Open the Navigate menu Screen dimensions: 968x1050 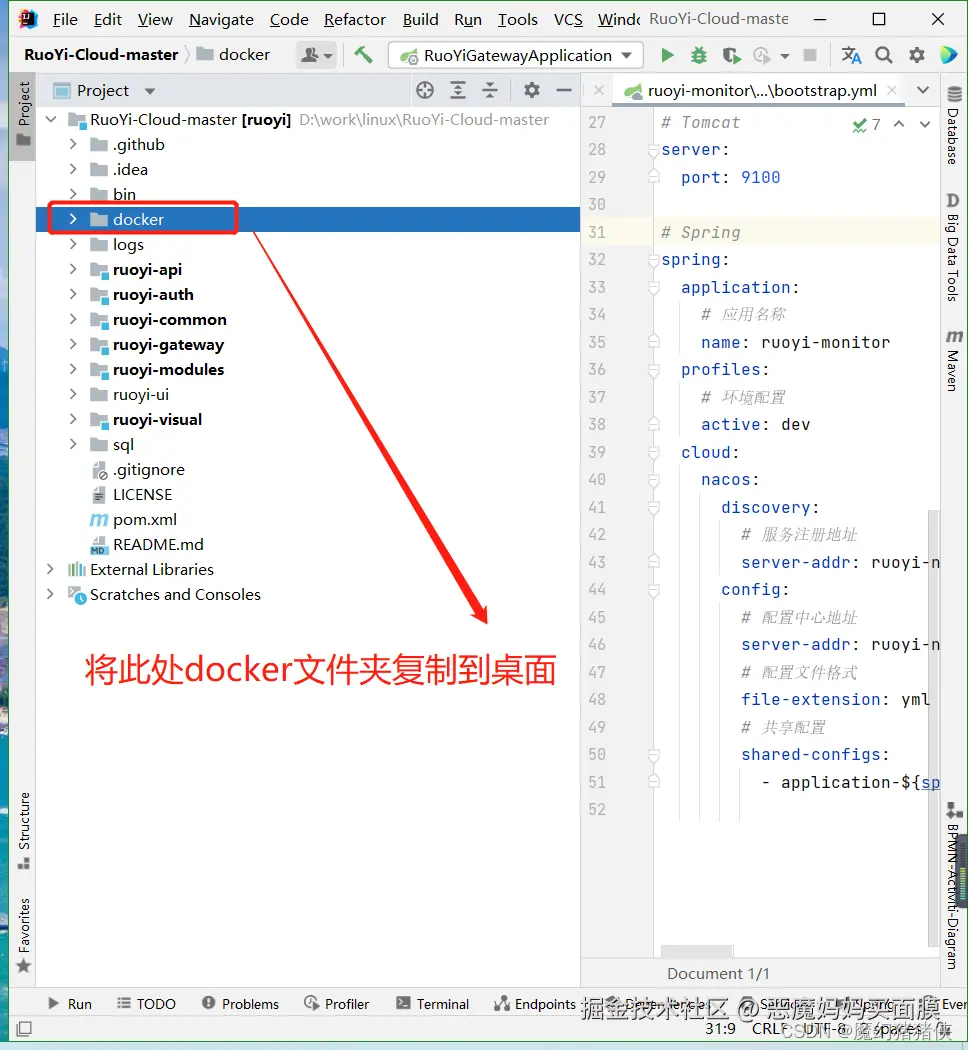[221, 19]
